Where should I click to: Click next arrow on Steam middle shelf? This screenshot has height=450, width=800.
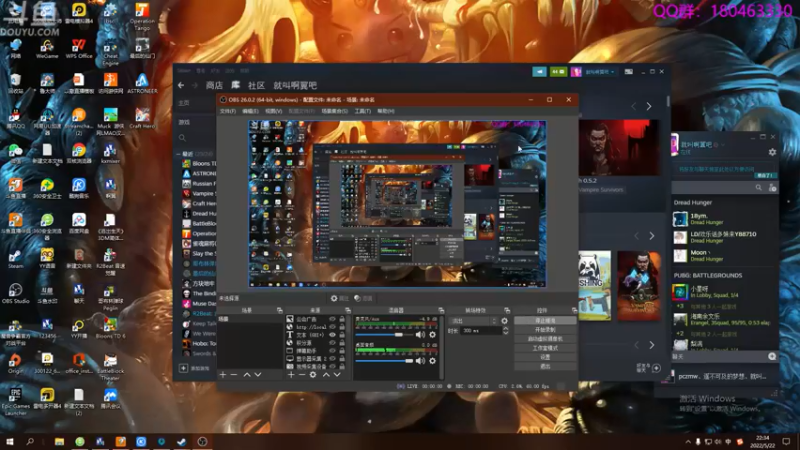(x=652, y=236)
